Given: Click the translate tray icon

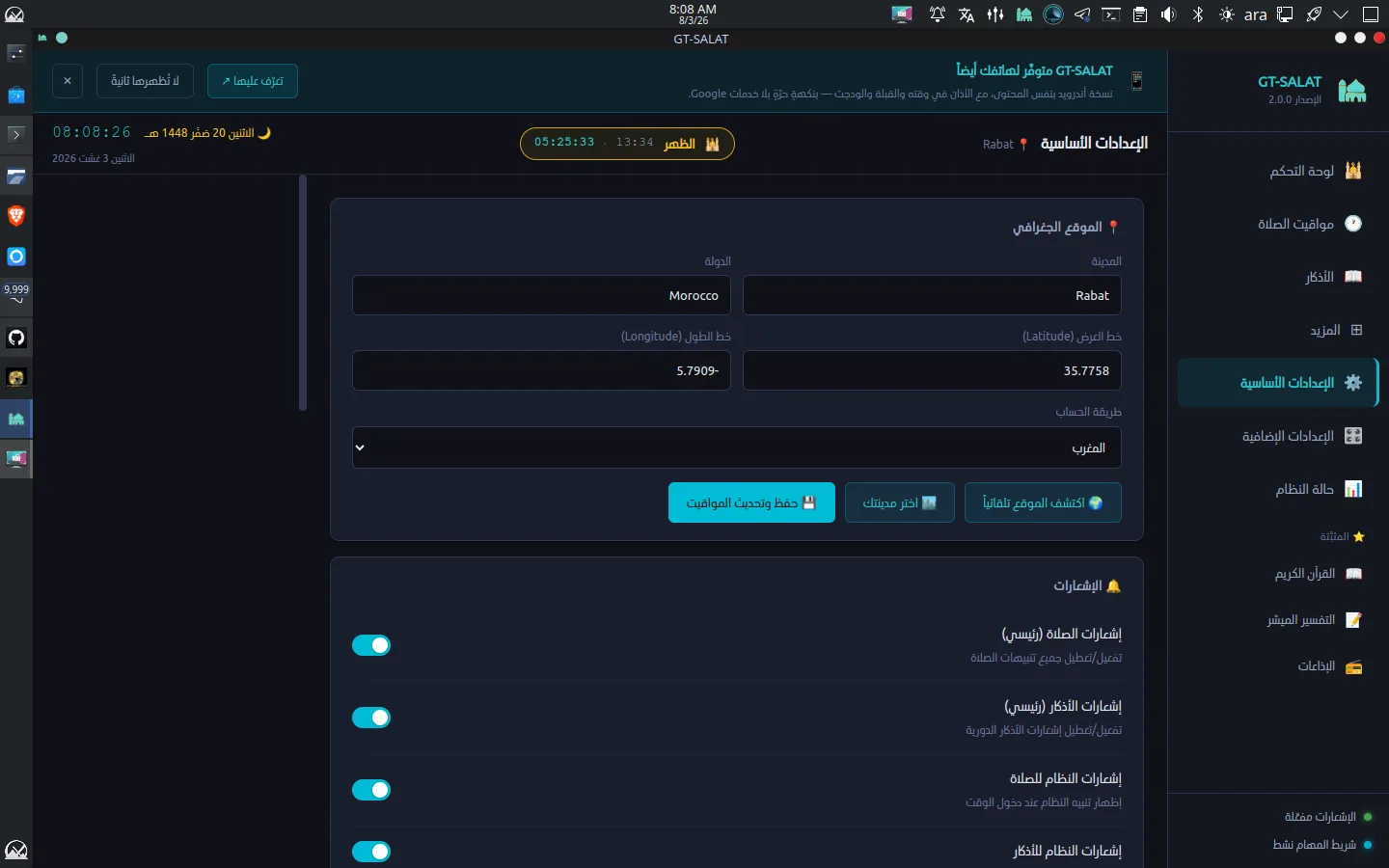Looking at the screenshot, I should [967, 14].
